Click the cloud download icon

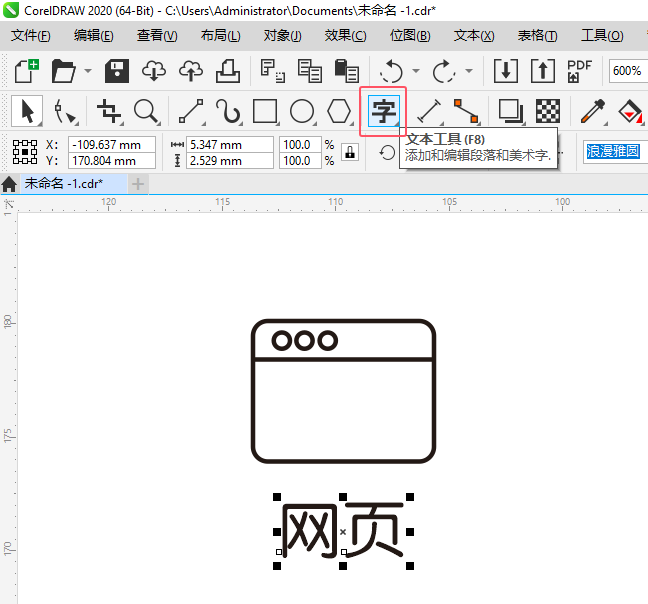(154, 71)
